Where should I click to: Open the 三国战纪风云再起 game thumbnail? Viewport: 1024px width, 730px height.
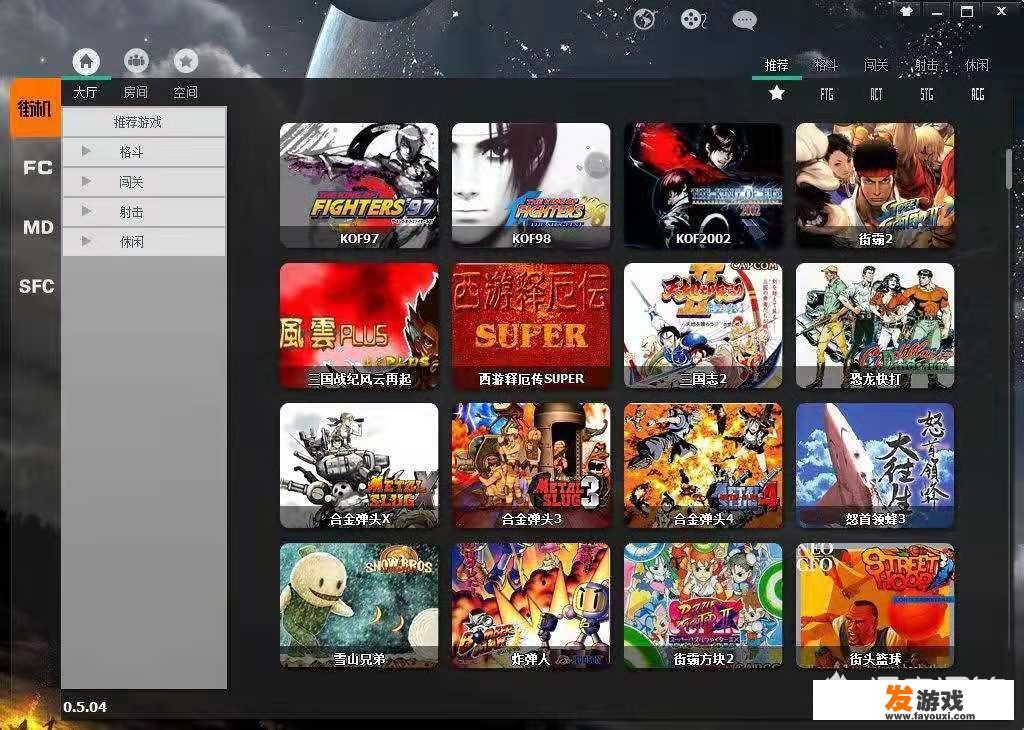pyautogui.click(x=359, y=326)
